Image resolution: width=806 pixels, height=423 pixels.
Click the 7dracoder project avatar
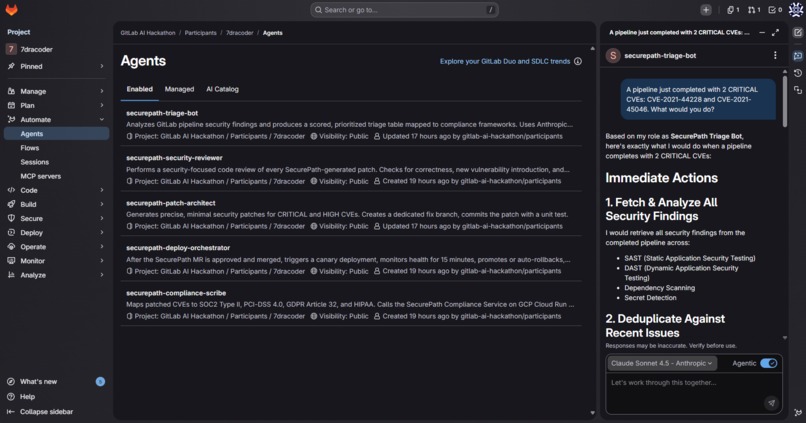[11, 49]
